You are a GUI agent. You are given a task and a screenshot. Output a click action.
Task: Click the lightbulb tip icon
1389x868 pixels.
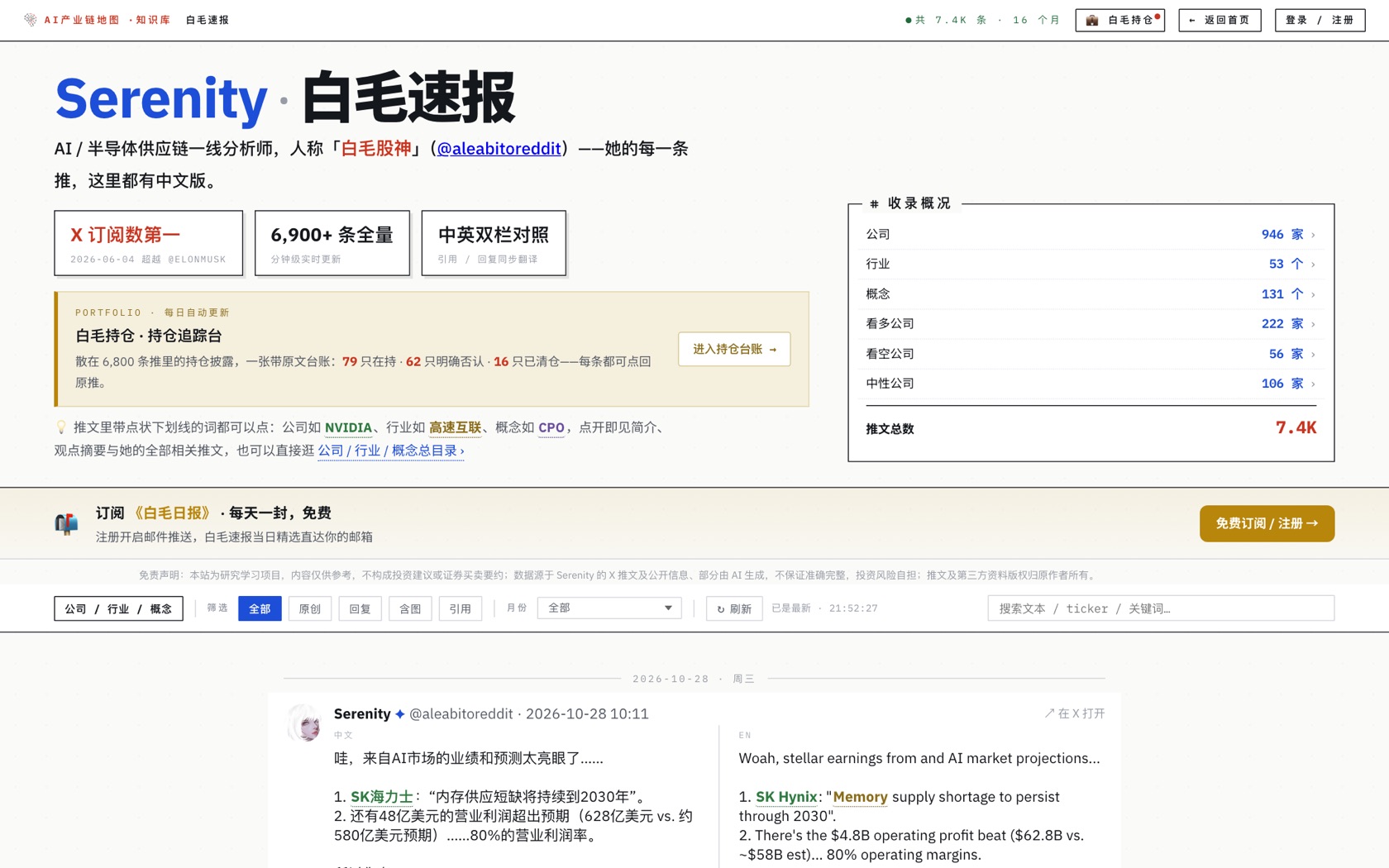[60, 427]
